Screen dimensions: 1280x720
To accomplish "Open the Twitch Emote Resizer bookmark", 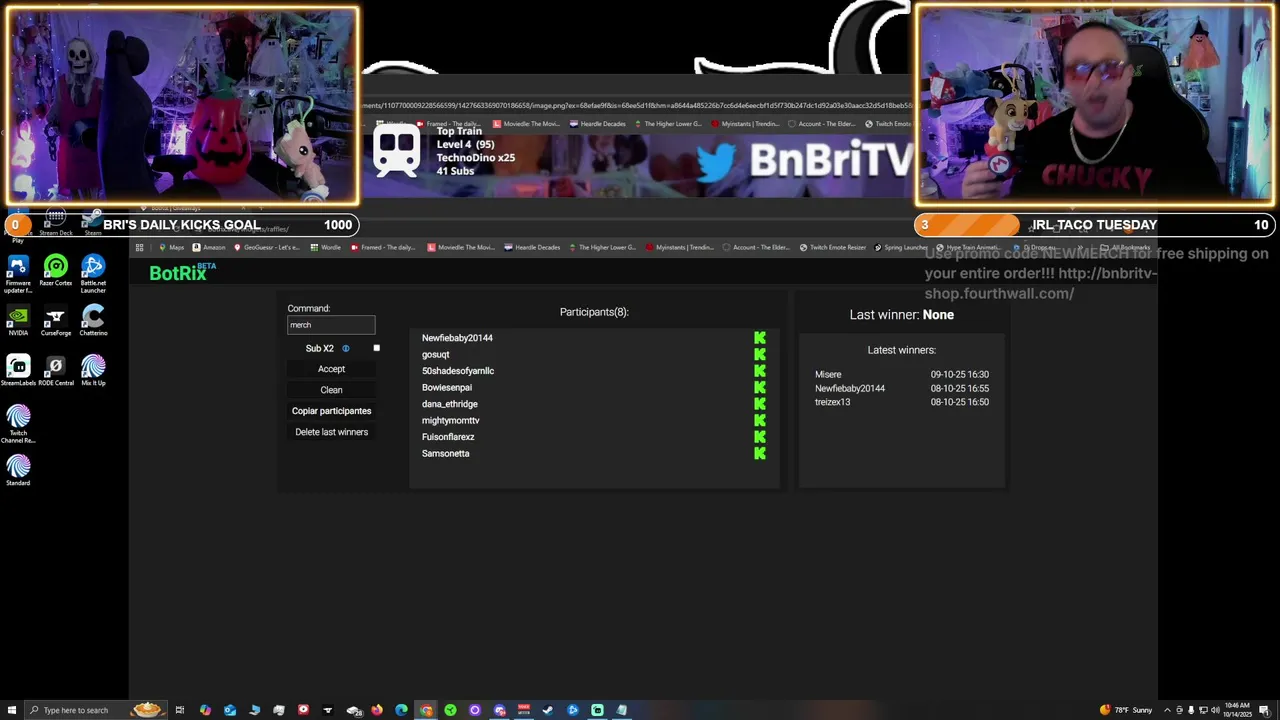I will pyautogui.click(x=834, y=248).
